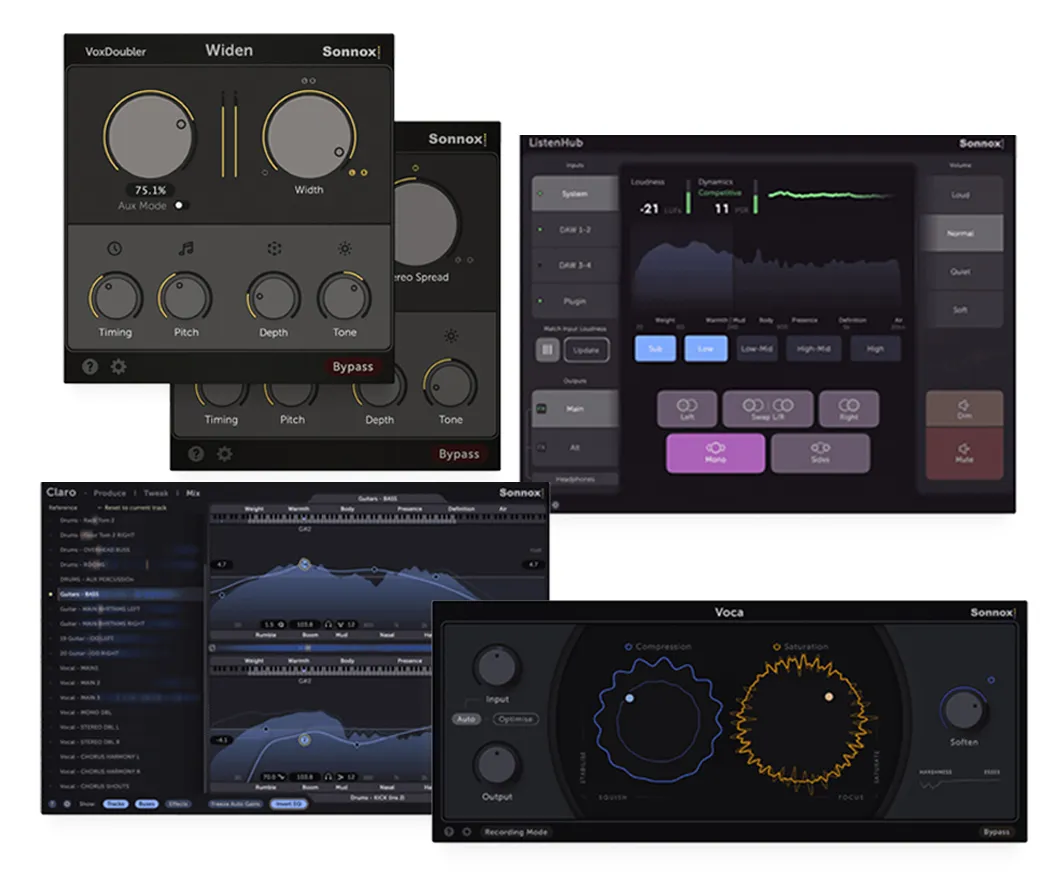Select Sides monitoring in ListenHub
The width and height of the screenshot is (1057, 893).
coord(820,453)
